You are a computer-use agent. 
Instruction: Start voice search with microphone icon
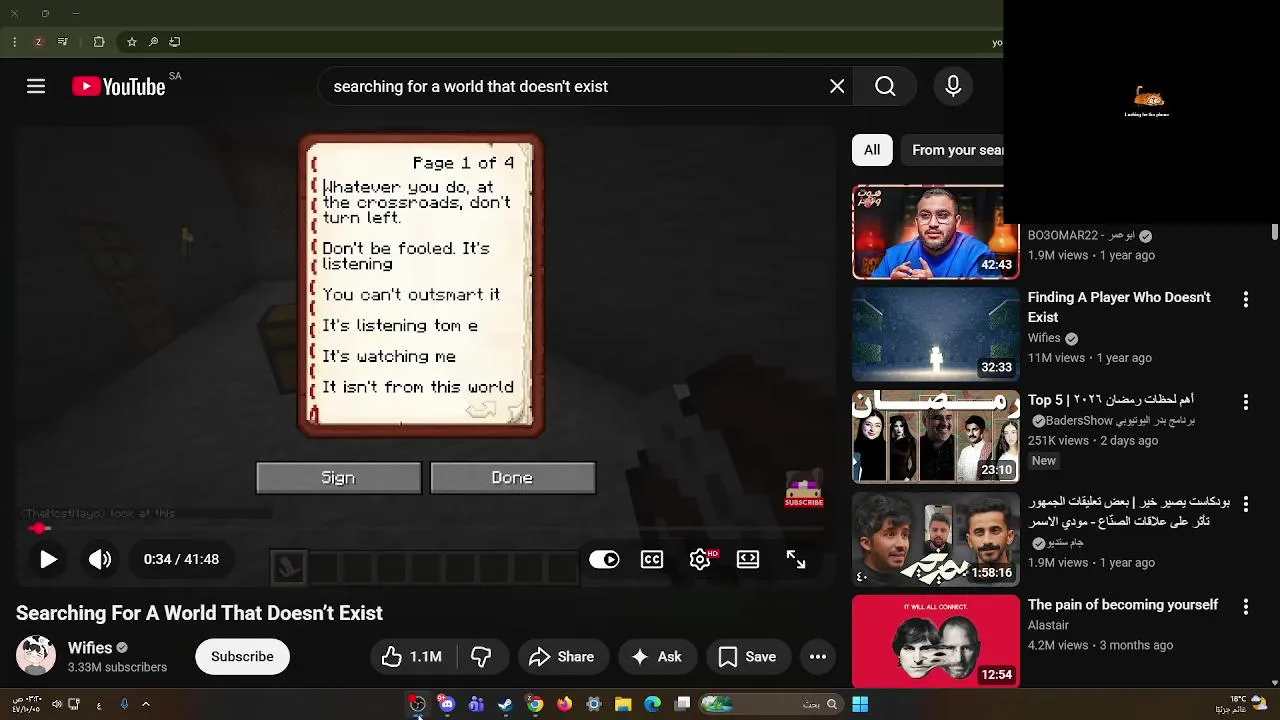point(953,87)
